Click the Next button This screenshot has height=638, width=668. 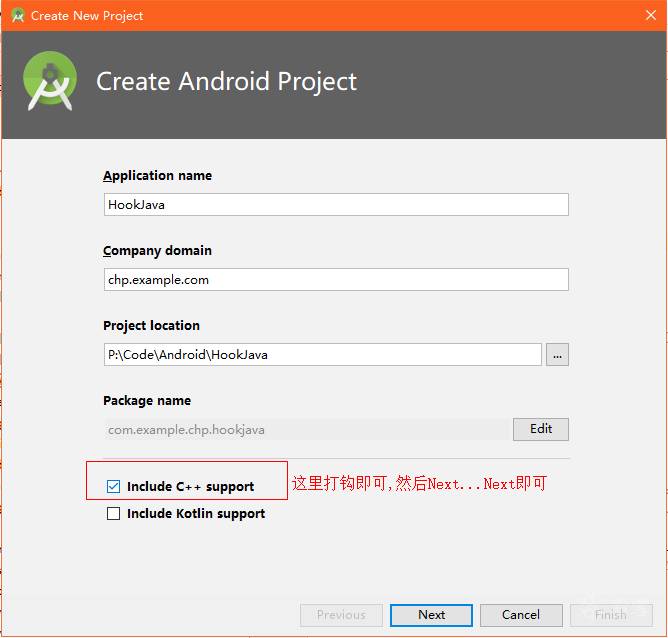click(x=431, y=615)
